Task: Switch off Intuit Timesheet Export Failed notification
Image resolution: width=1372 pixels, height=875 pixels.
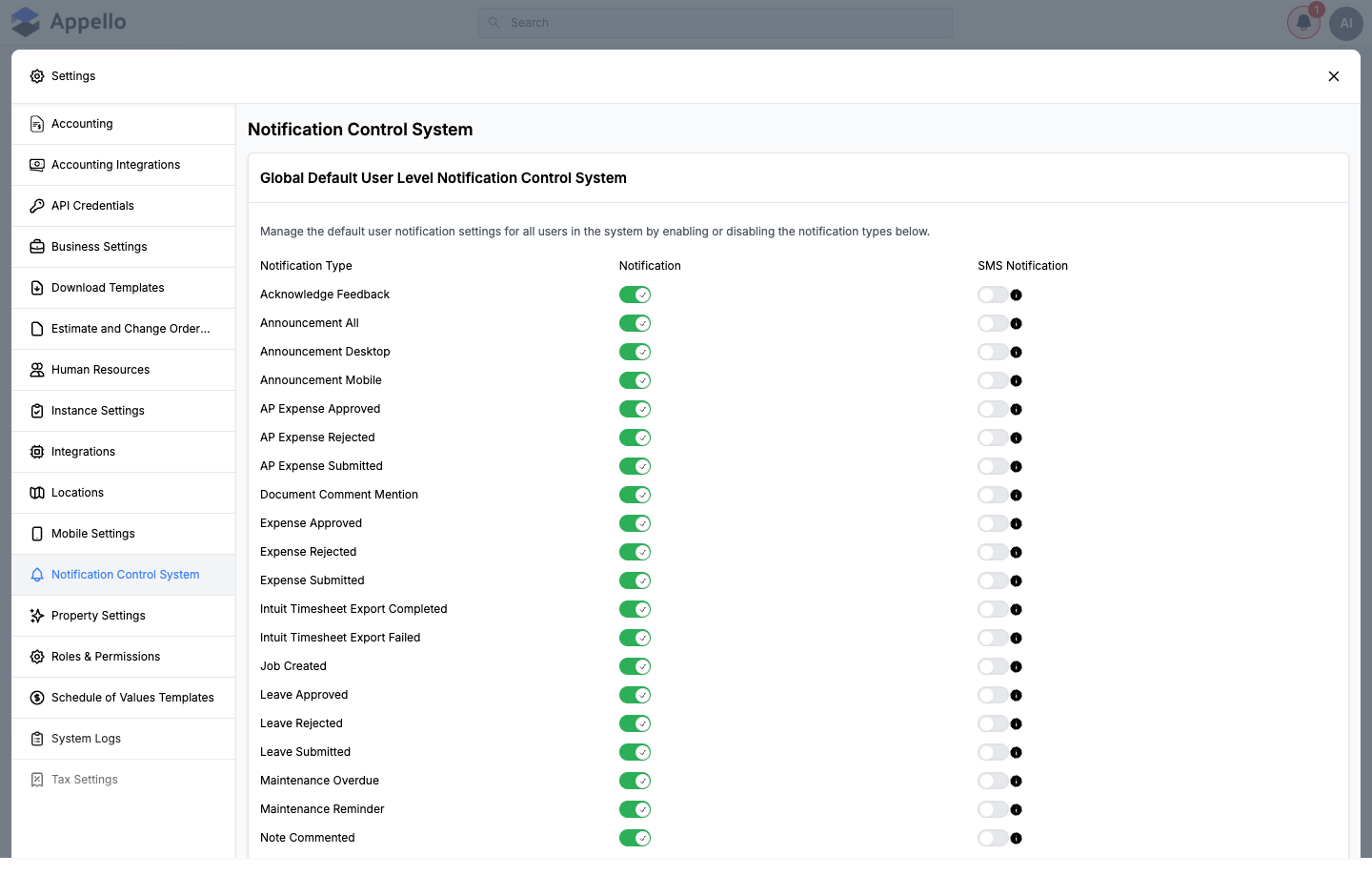Action: (x=635, y=638)
